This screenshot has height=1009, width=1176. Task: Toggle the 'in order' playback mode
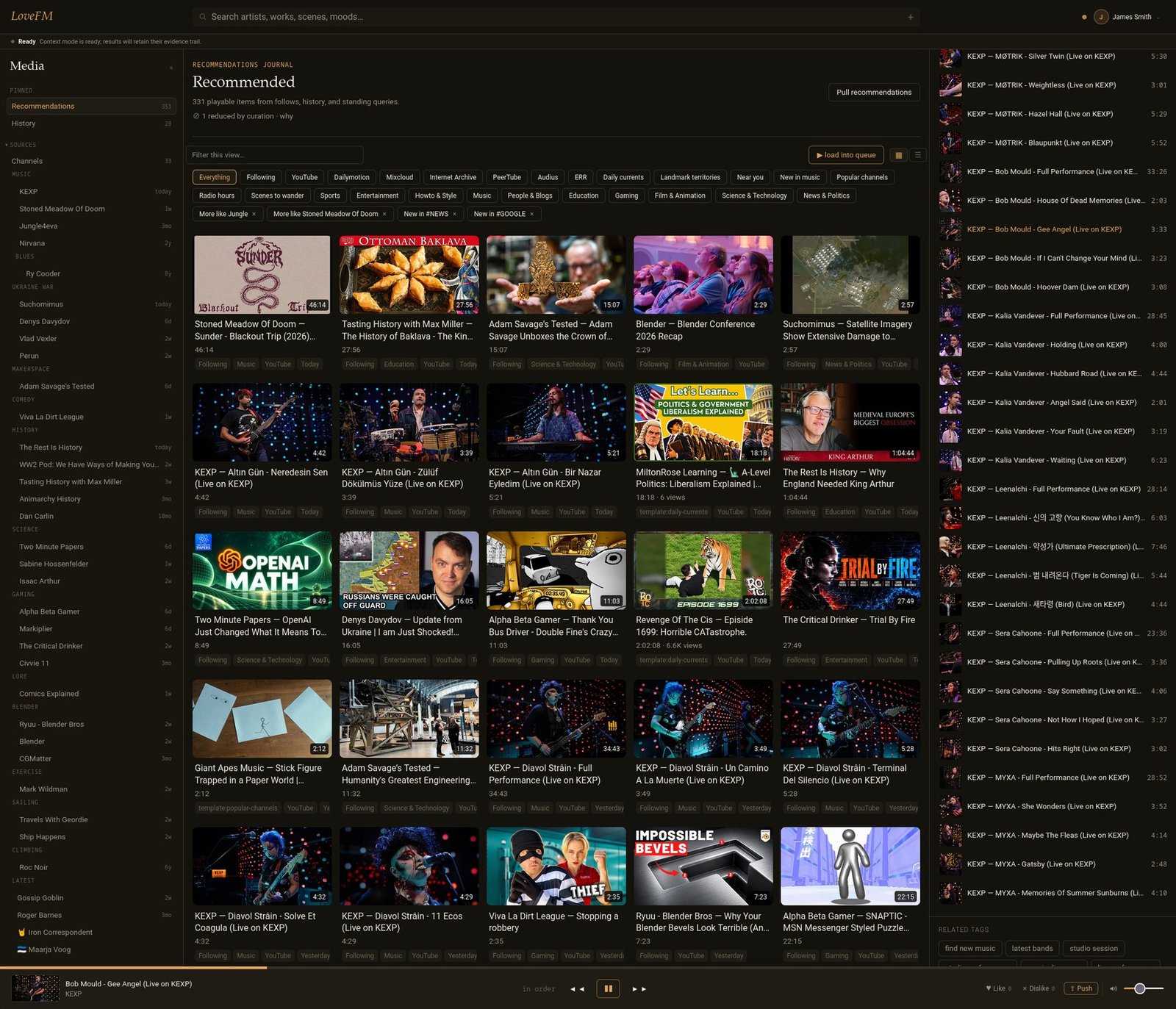pyautogui.click(x=538, y=989)
